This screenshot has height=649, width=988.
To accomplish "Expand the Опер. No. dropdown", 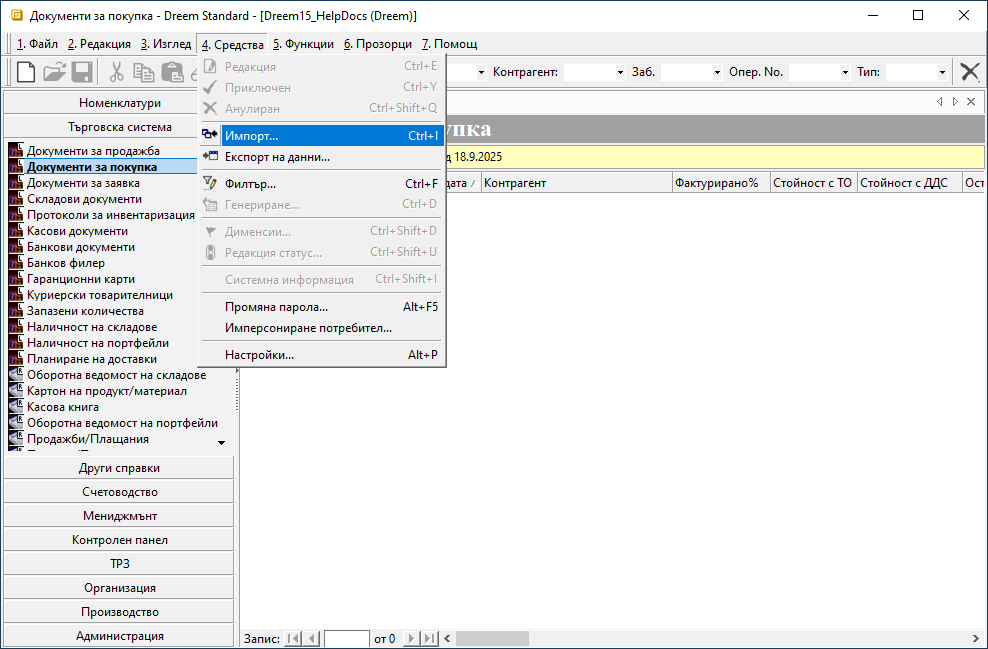I will pos(845,72).
